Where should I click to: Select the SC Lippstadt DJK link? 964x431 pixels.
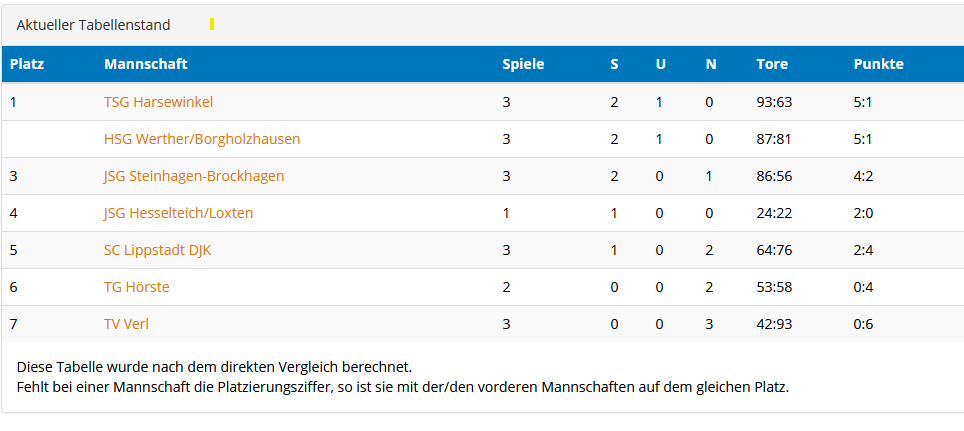(x=157, y=250)
